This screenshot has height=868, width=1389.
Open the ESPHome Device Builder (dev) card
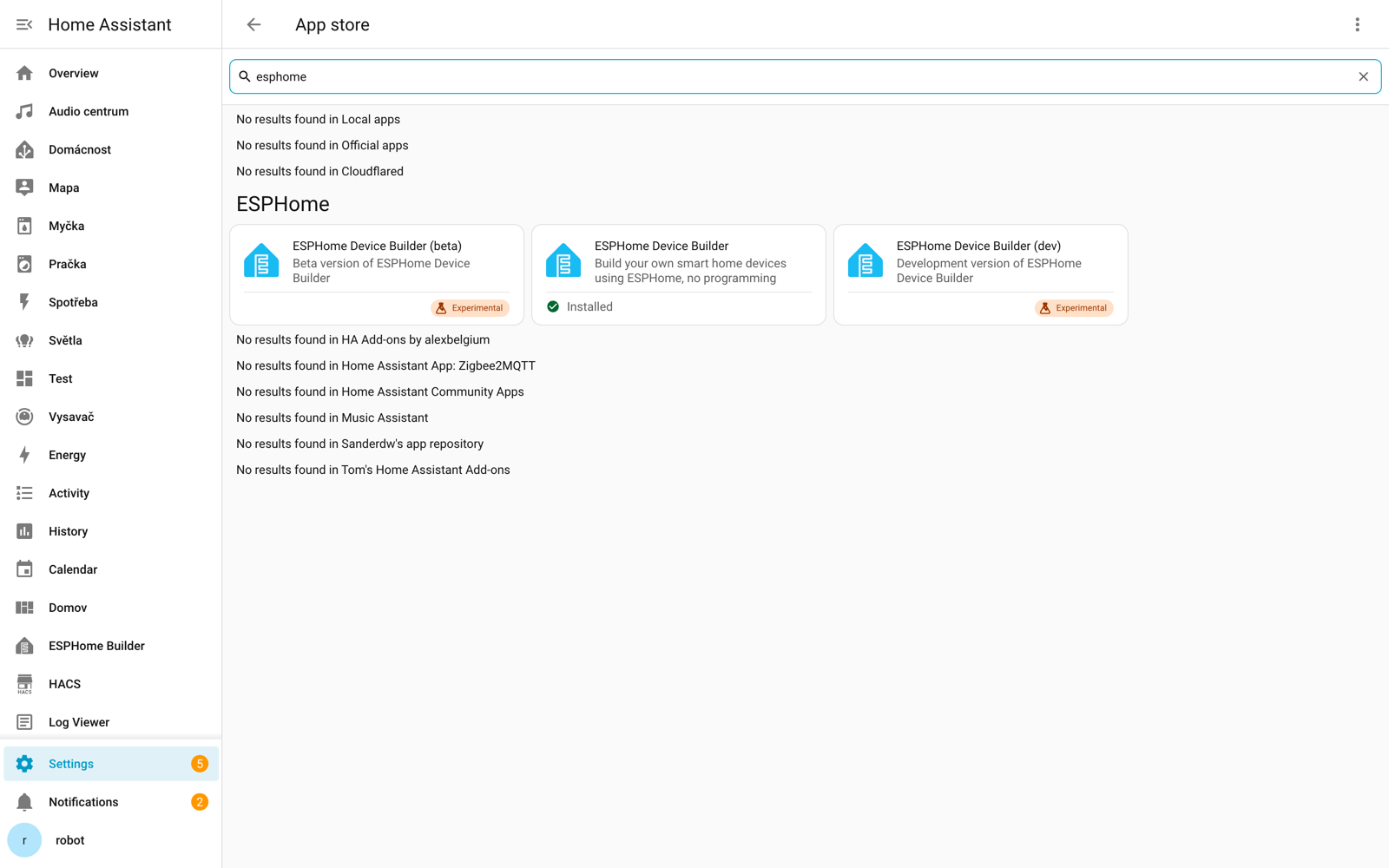pyautogui.click(x=981, y=274)
